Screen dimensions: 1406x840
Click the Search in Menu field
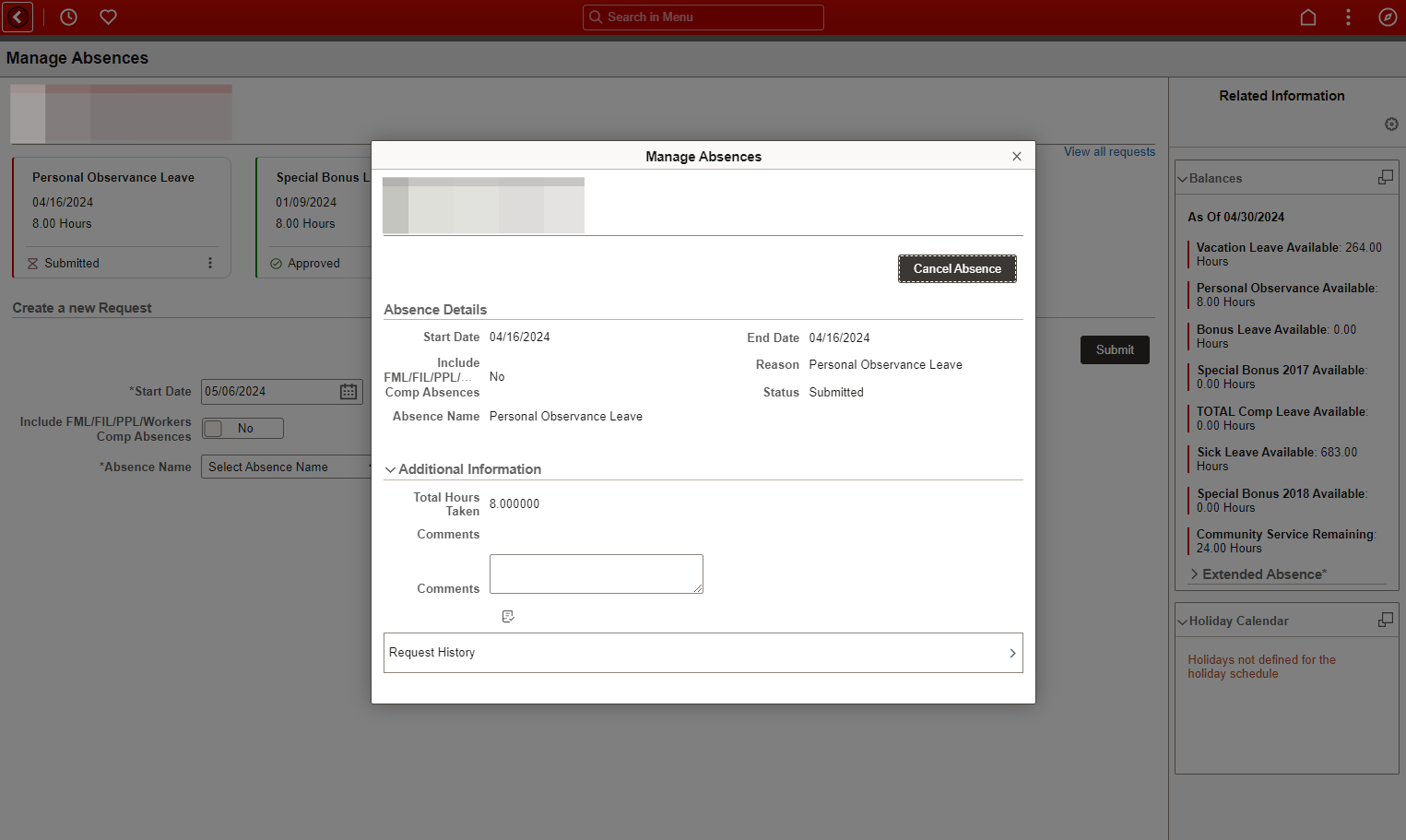[703, 17]
